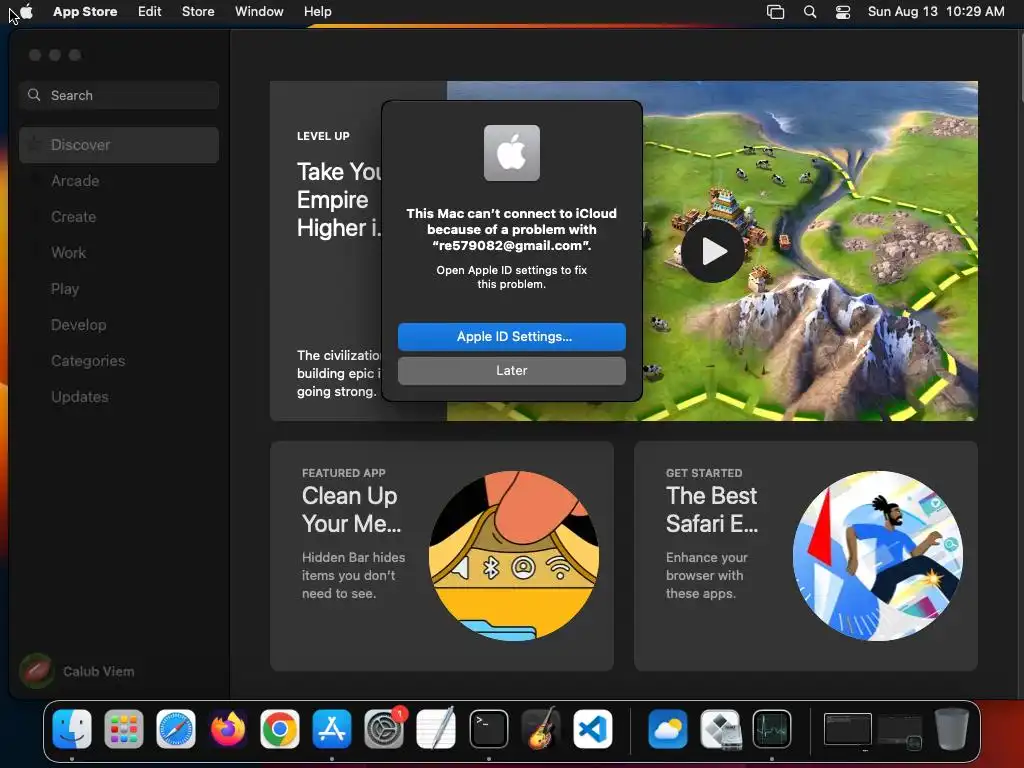Click the GET STARTED label

[704, 473]
